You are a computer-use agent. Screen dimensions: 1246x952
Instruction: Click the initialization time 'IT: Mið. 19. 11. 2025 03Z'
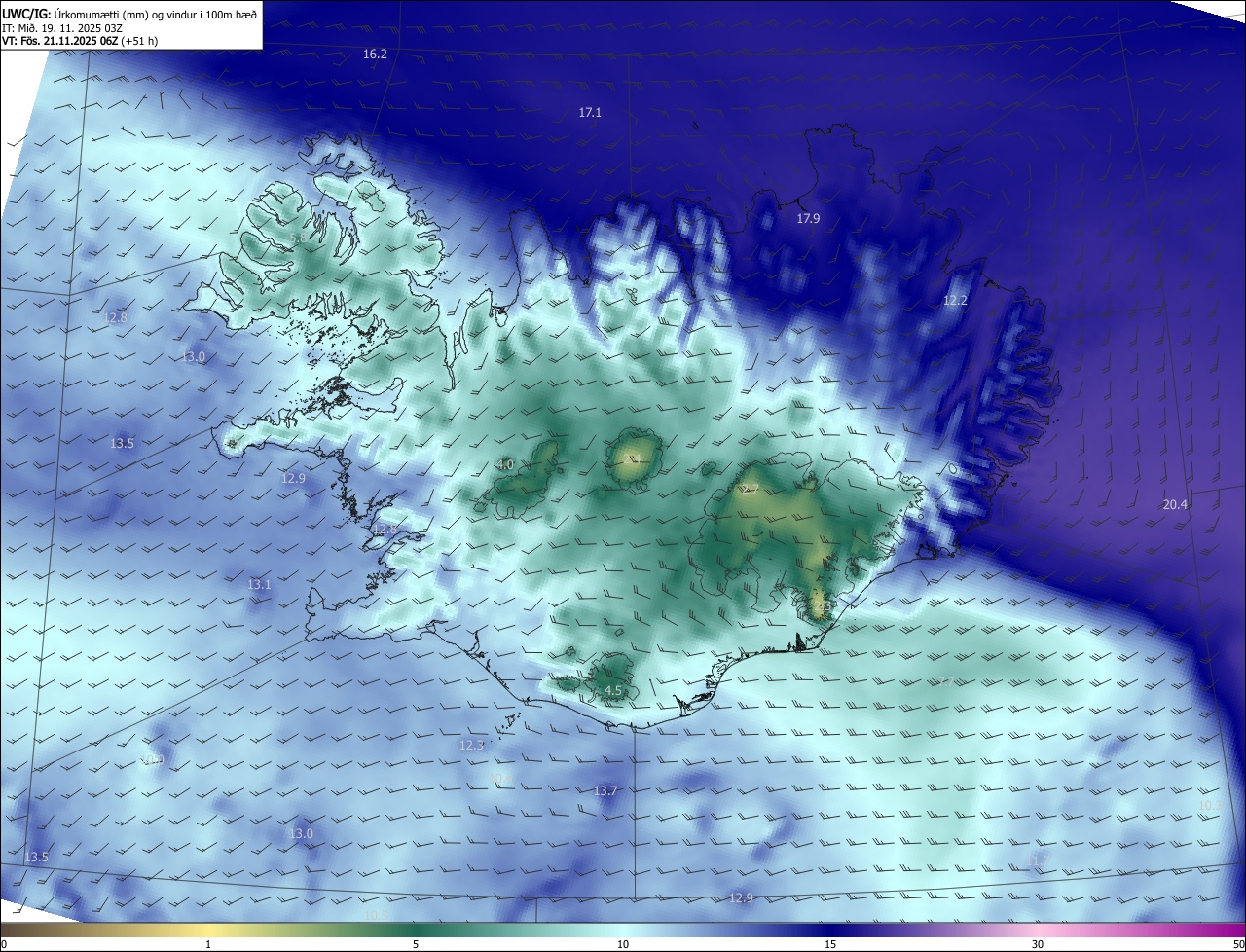pyautogui.click(x=61, y=27)
